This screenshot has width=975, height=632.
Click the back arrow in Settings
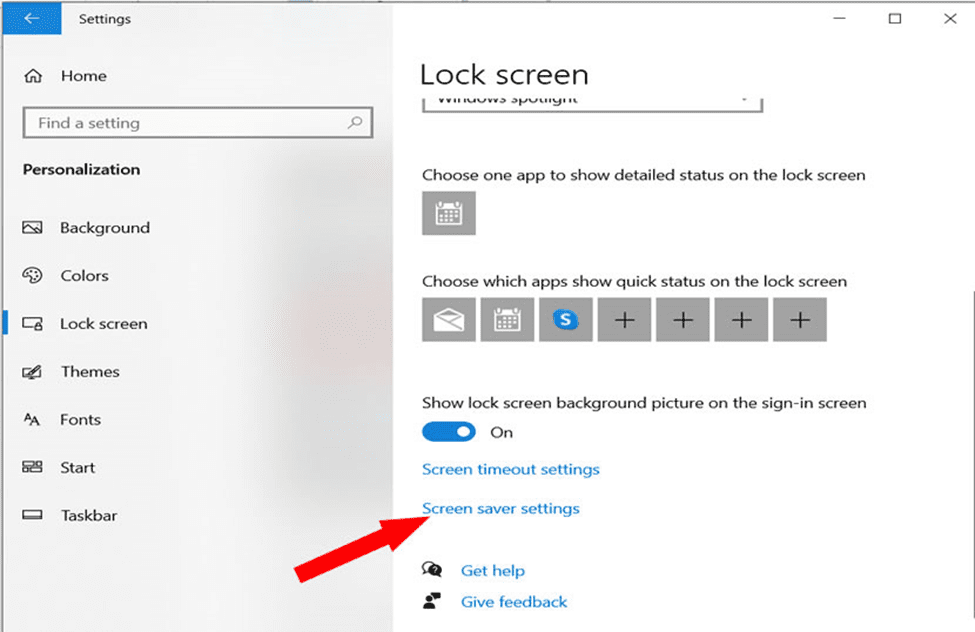pyautogui.click(x=30, y=18)
